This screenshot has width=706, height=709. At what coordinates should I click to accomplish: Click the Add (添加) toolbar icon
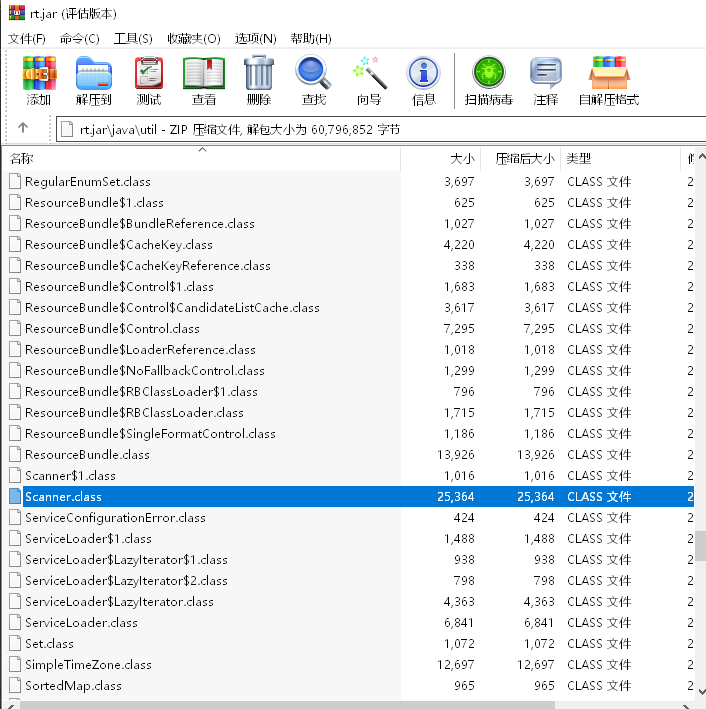[x=39, y=73]
